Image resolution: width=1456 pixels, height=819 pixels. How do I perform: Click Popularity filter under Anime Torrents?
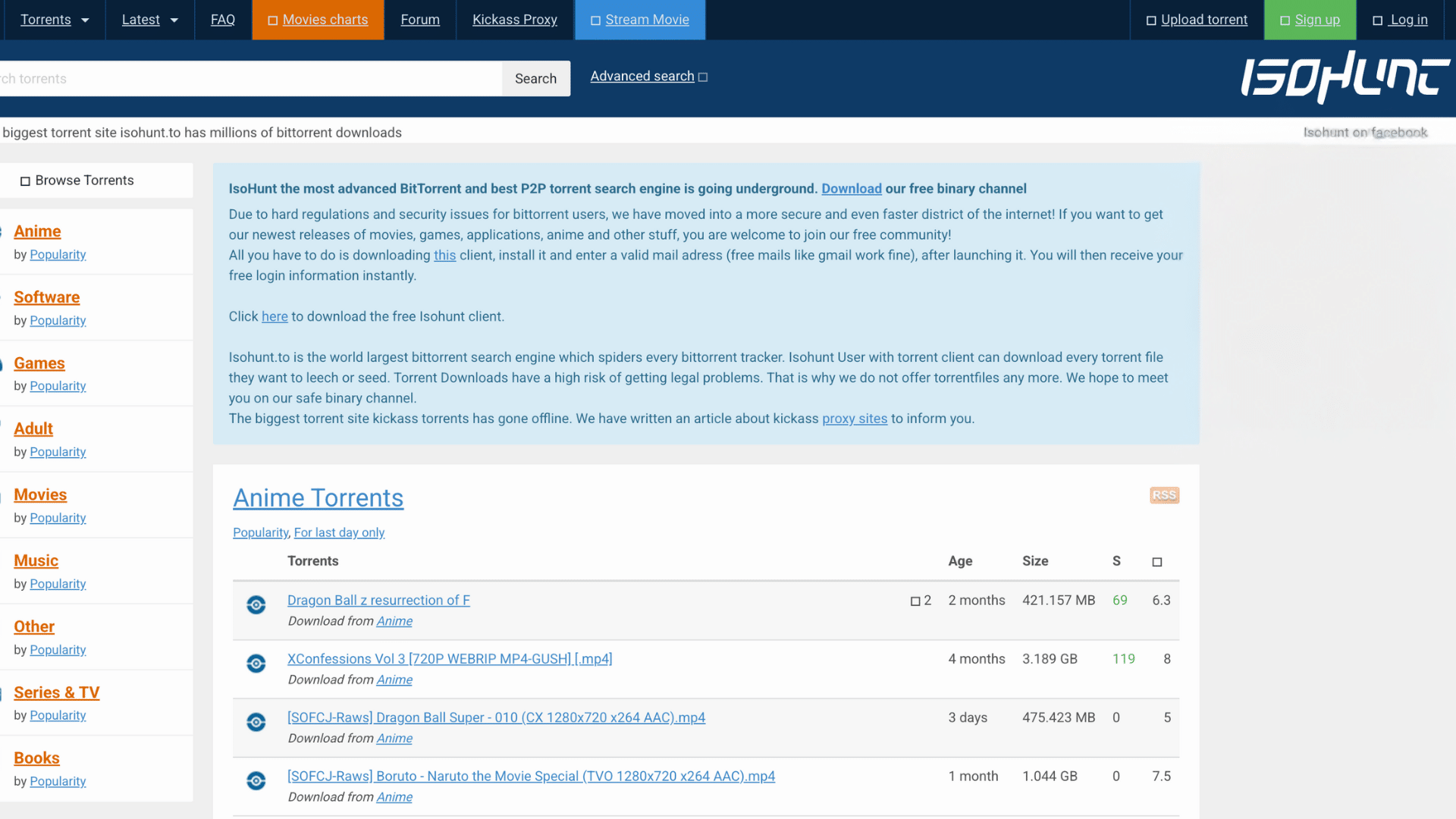[261, 532]
